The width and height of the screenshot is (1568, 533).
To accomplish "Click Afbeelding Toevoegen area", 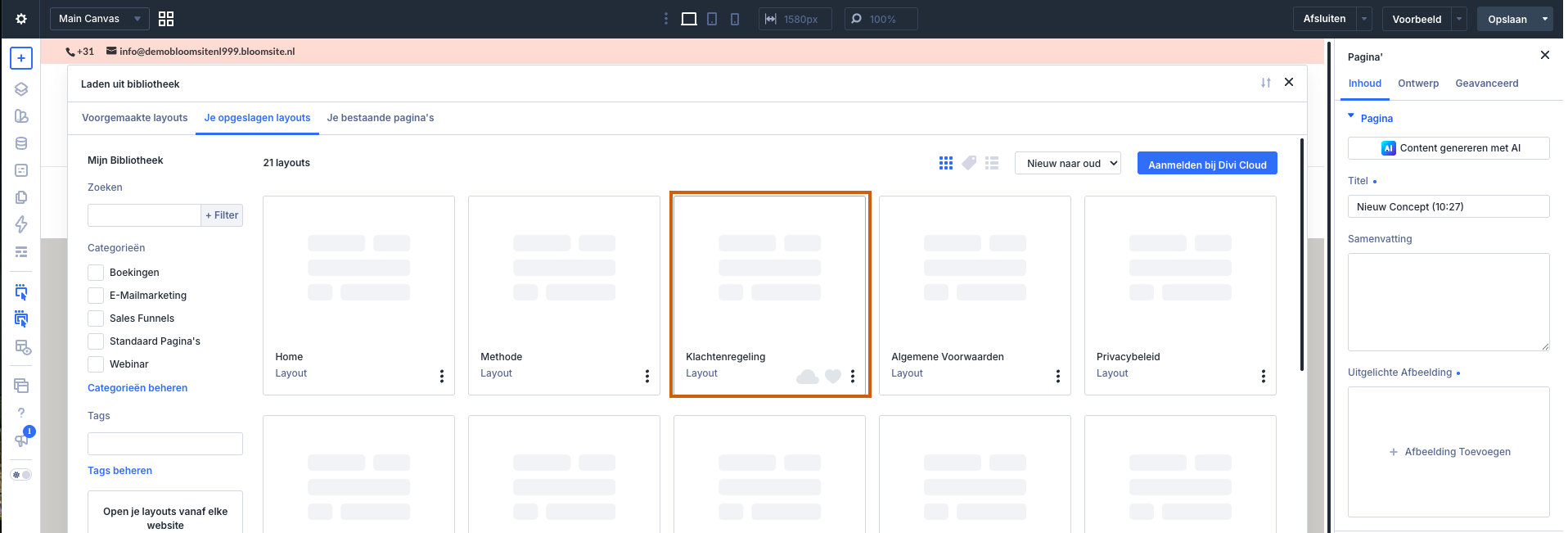I will (x=1449, y=452).
